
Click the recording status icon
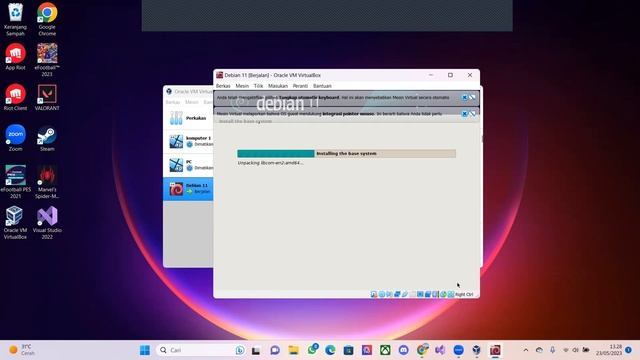pos(428,294)
